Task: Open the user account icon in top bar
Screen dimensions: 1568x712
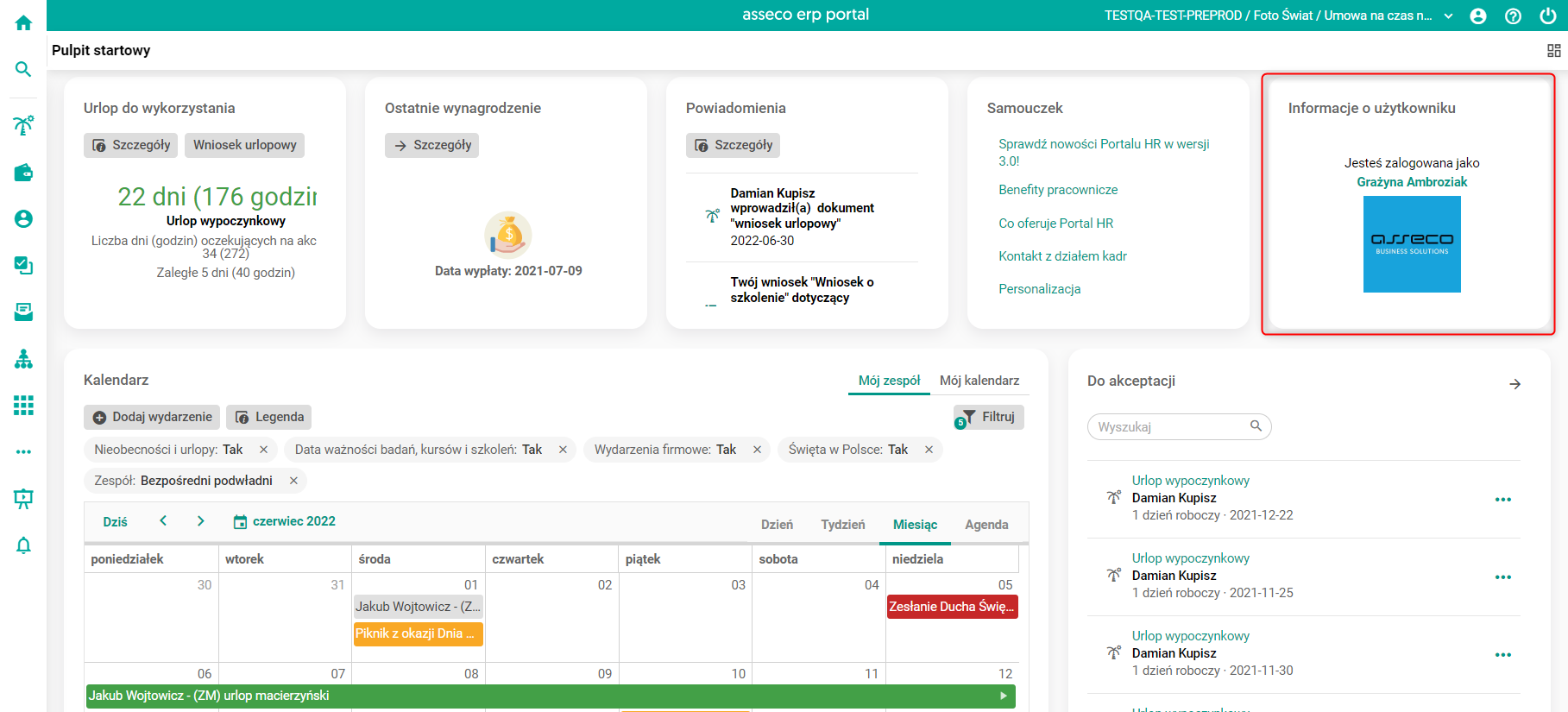Action: tap(1478, 16)
